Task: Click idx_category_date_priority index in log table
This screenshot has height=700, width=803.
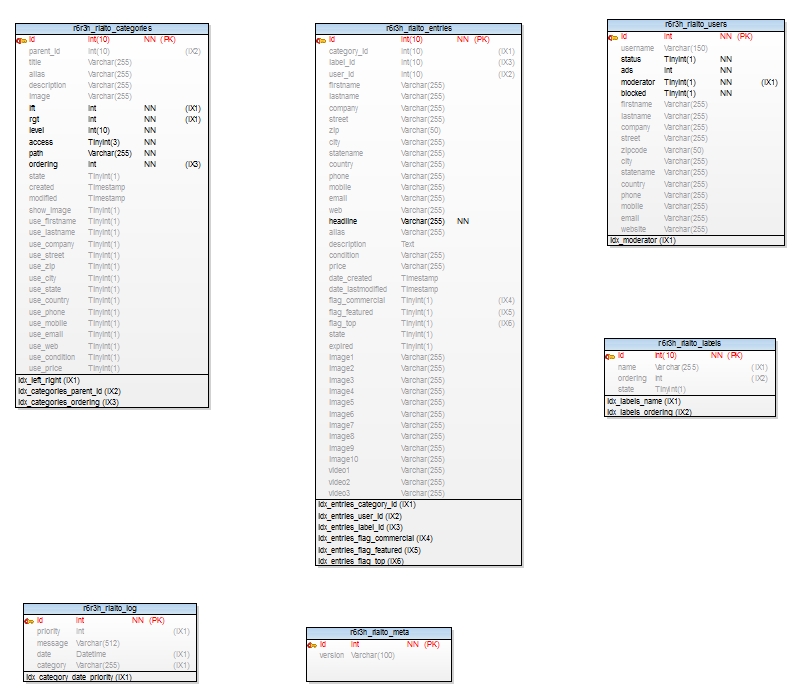Action: tap(78, 677)
